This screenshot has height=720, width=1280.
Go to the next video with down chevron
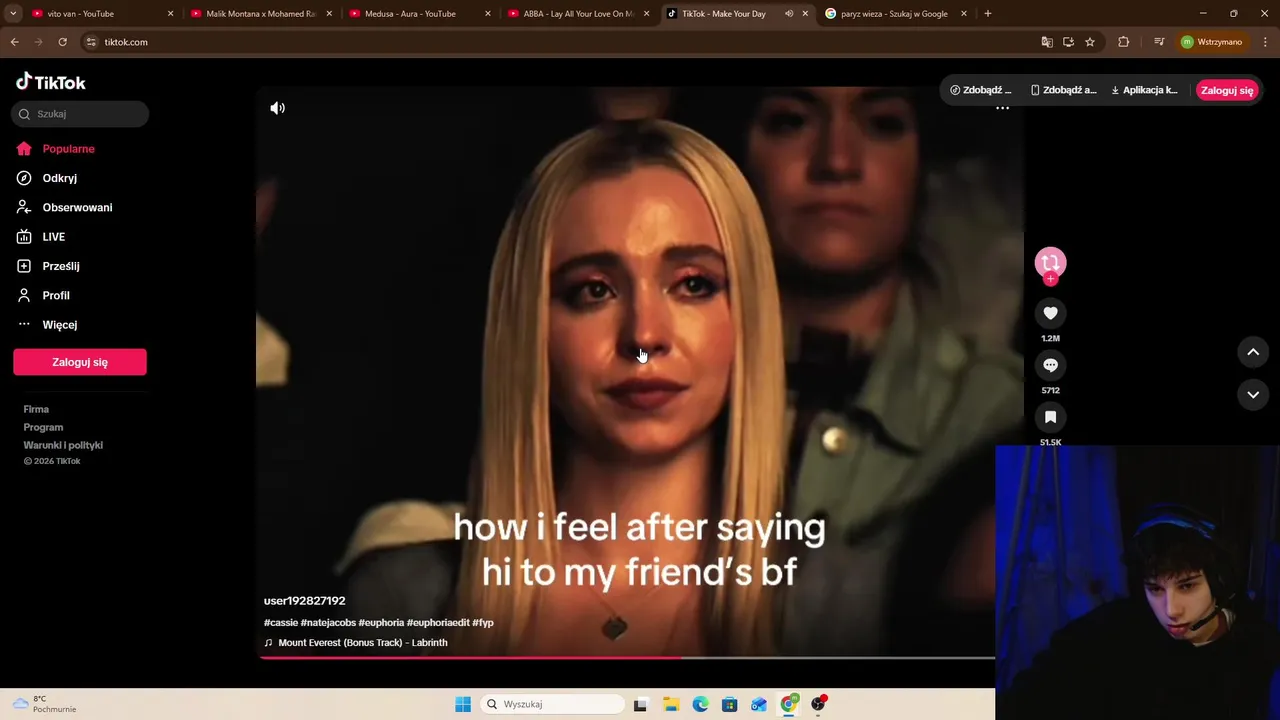[x=1253, y=395]
